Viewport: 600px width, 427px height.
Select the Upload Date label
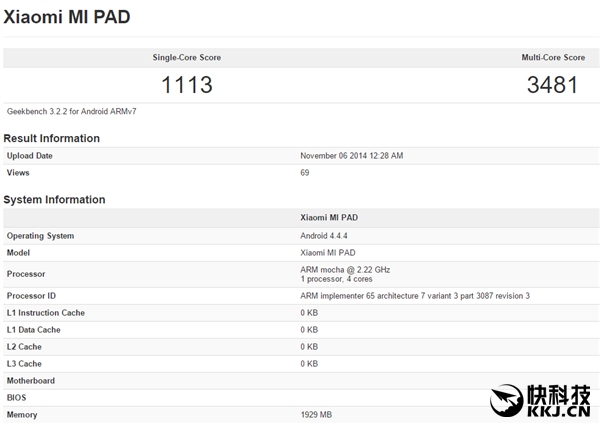[x=29, y=156]
